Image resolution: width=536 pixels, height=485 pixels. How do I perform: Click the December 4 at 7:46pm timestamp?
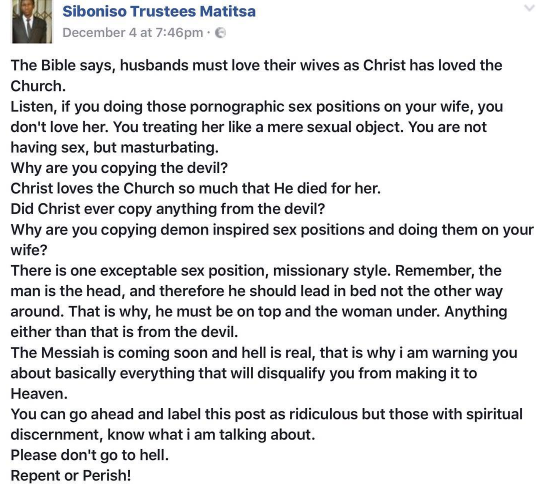tap(133, 33)
